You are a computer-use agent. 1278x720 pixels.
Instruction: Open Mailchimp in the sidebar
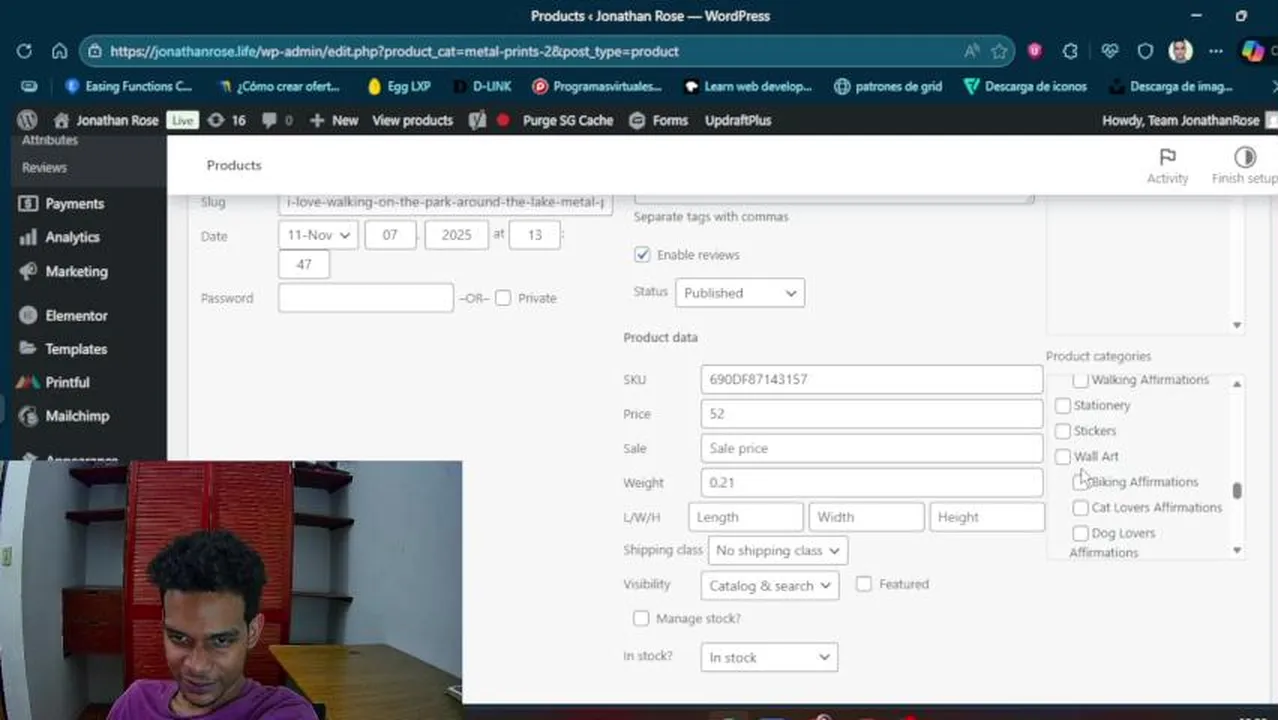[x=77, y=416]
